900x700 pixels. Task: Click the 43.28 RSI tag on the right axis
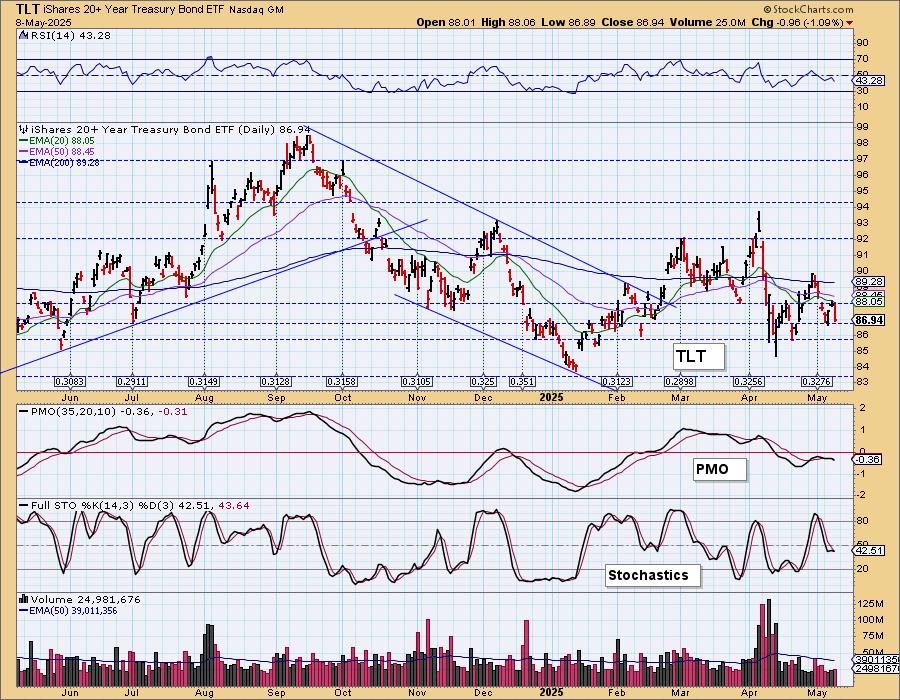pos(868,81)
